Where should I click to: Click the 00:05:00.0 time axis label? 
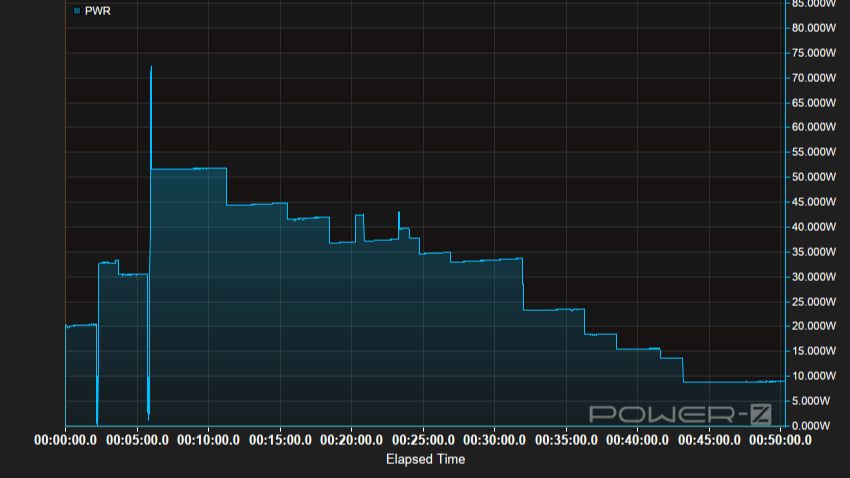click(x=138, y=440)
